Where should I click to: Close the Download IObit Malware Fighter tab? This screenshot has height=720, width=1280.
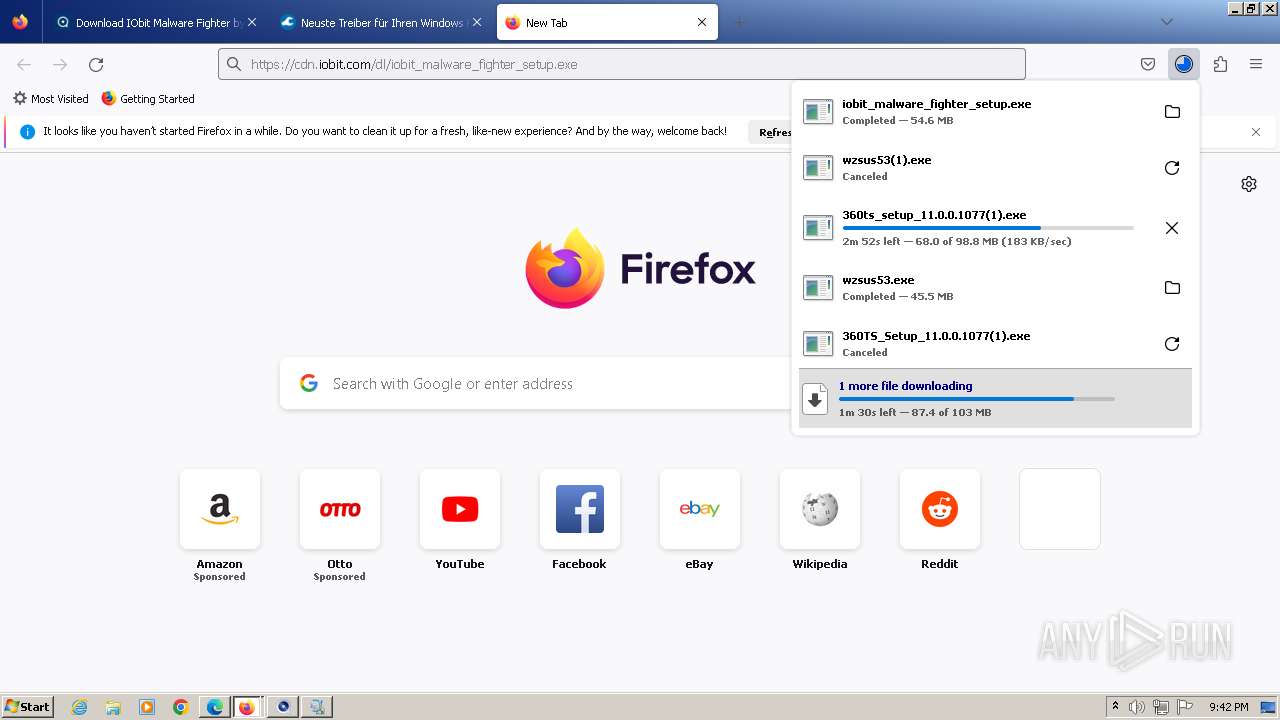tap(251, 22)
